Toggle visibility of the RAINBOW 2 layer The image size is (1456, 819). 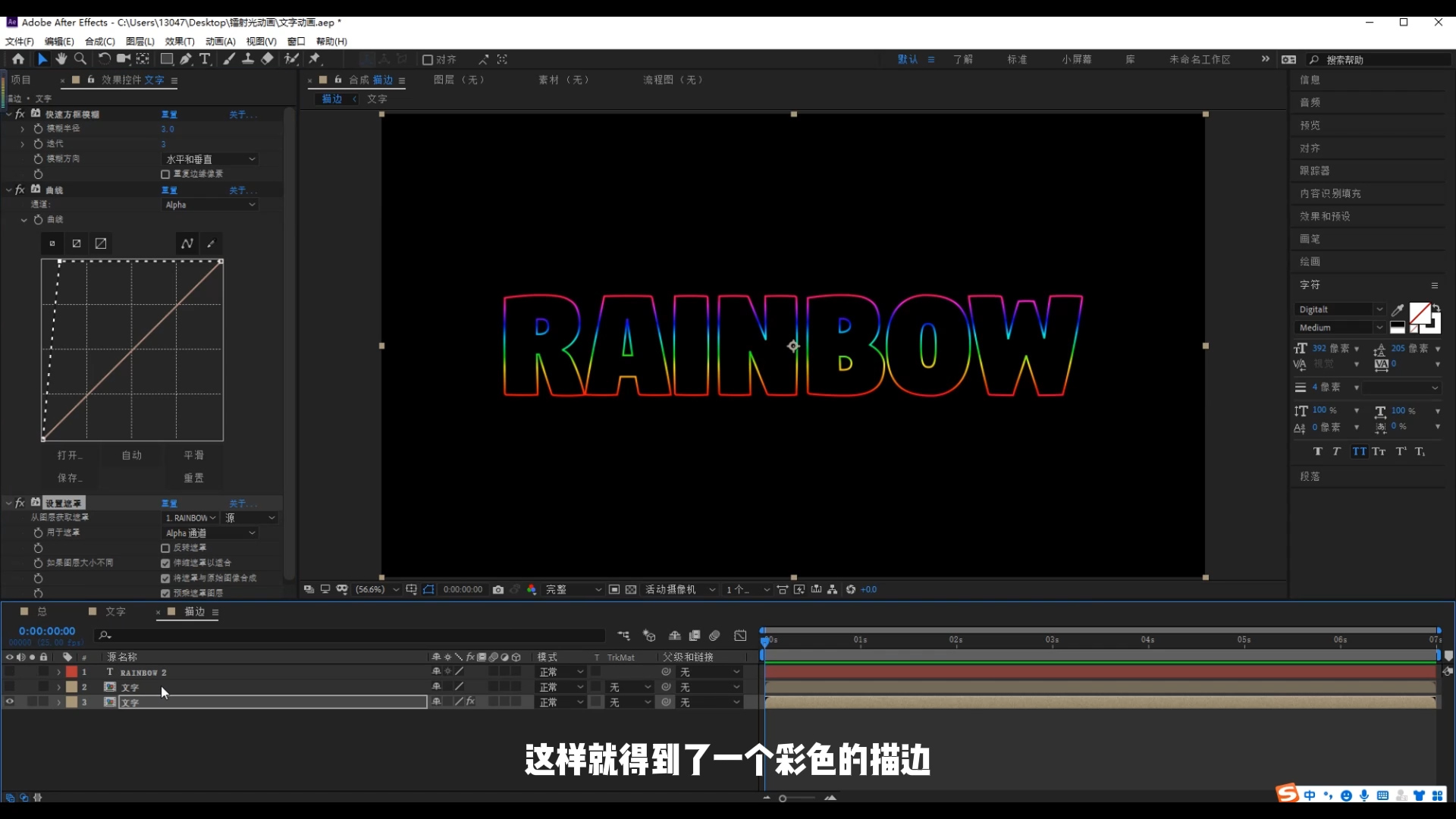pyautogui.click(x=9, y=672)
